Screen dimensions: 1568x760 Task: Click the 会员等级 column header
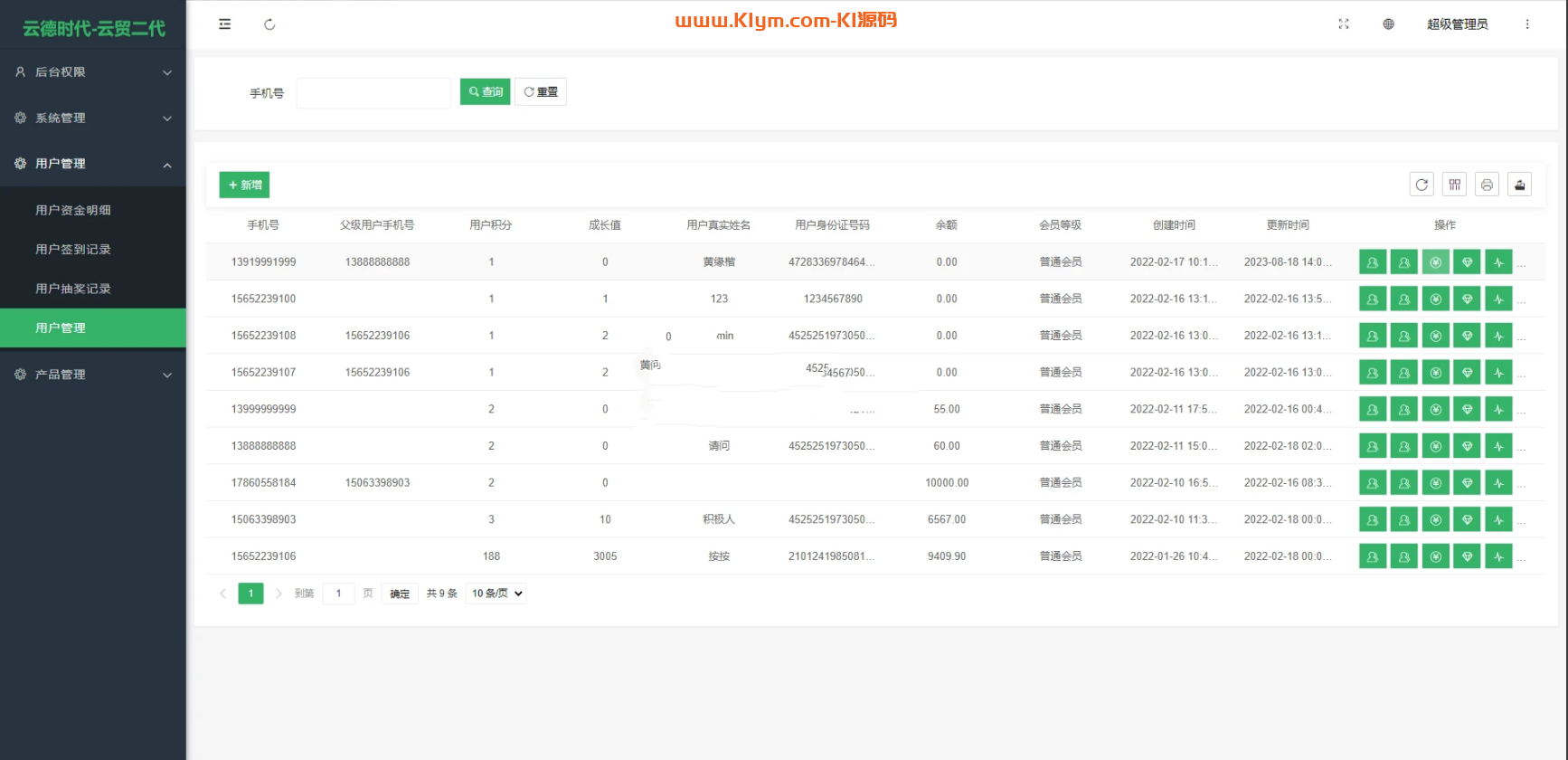(x=1061, y=225)
